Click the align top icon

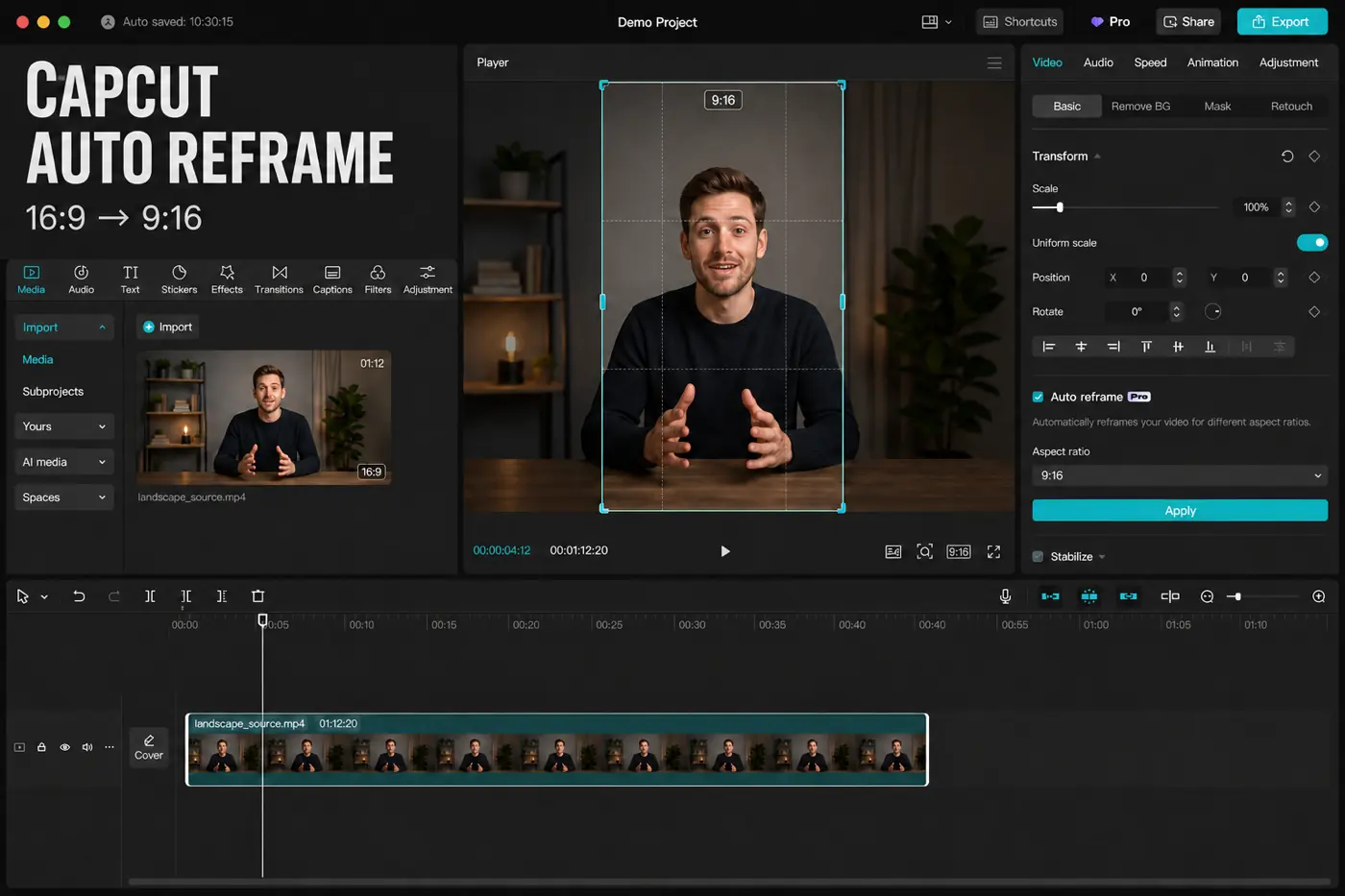coord(1145,347)
